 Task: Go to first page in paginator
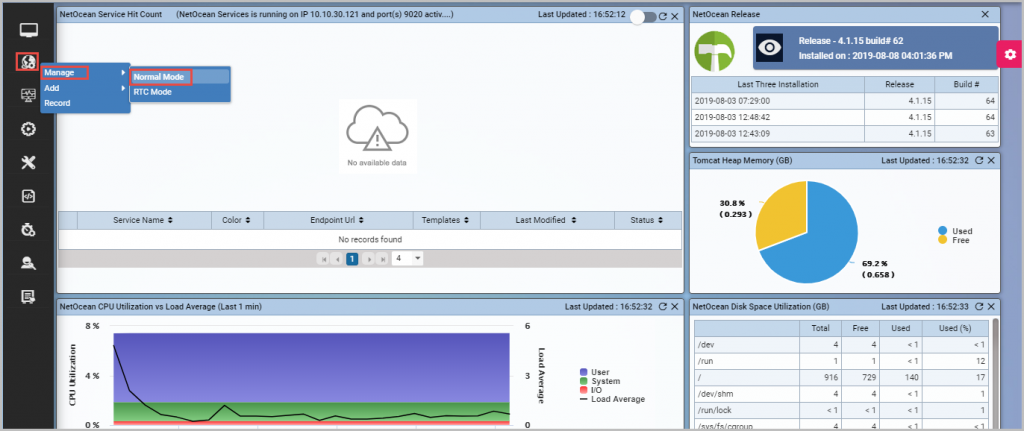(323, 259)
